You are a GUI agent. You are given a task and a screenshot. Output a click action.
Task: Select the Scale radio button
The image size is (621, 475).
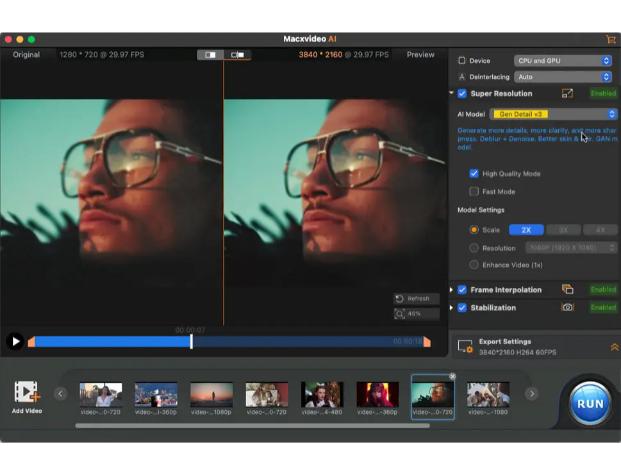click(474, 230)
